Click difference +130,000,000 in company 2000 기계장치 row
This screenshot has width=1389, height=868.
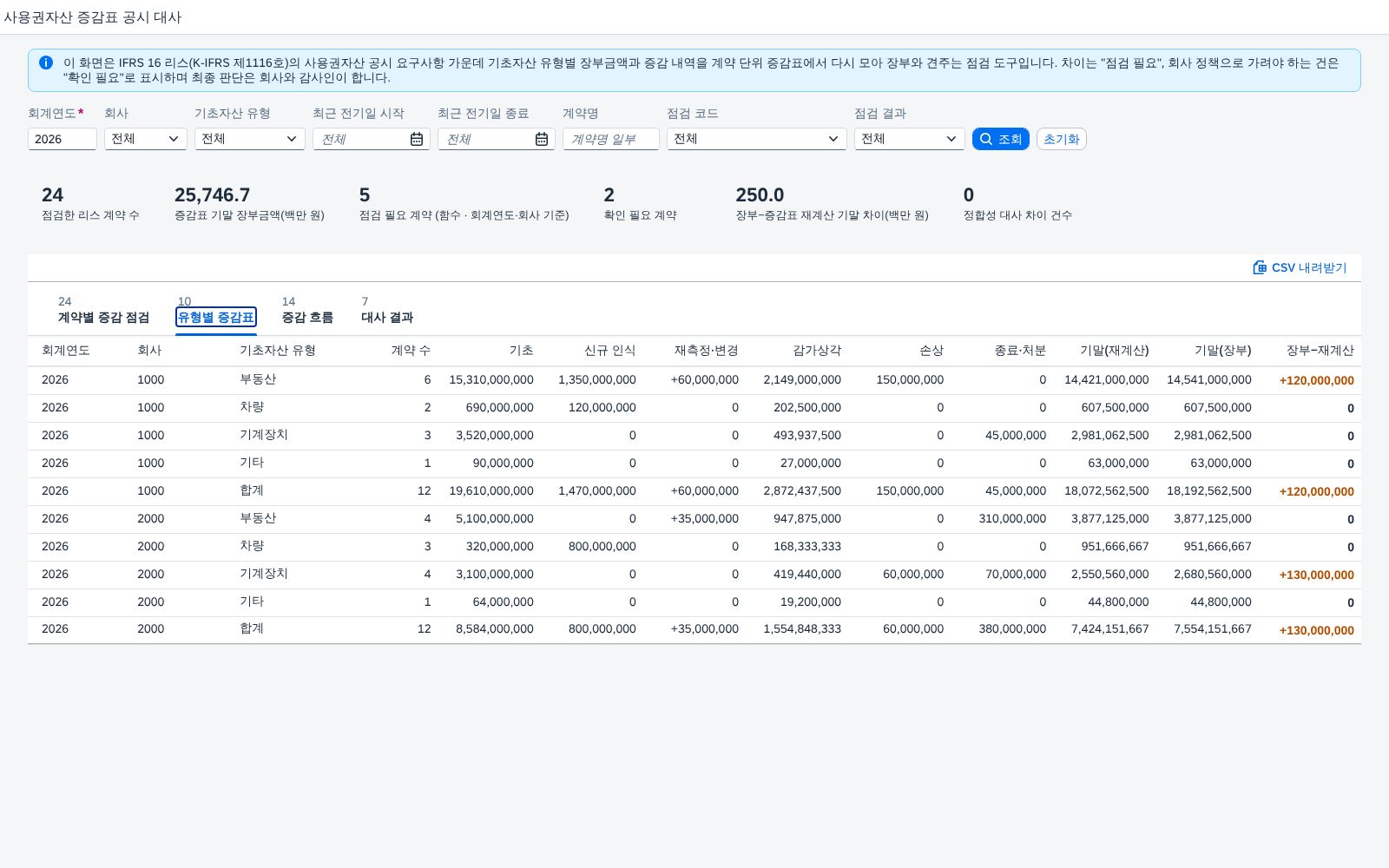click(1317, 575)
